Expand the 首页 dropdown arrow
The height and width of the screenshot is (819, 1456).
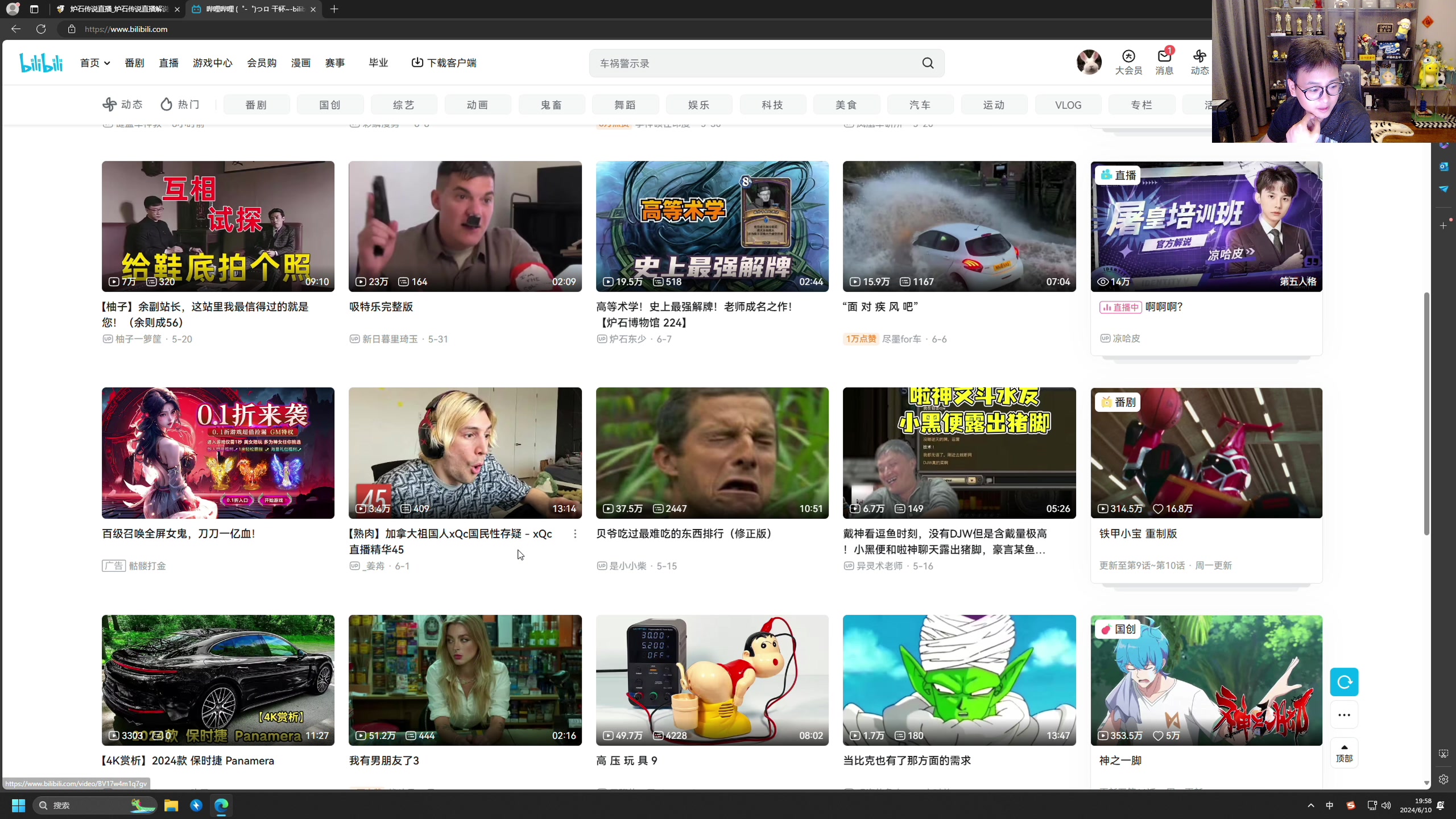(107, 63)
